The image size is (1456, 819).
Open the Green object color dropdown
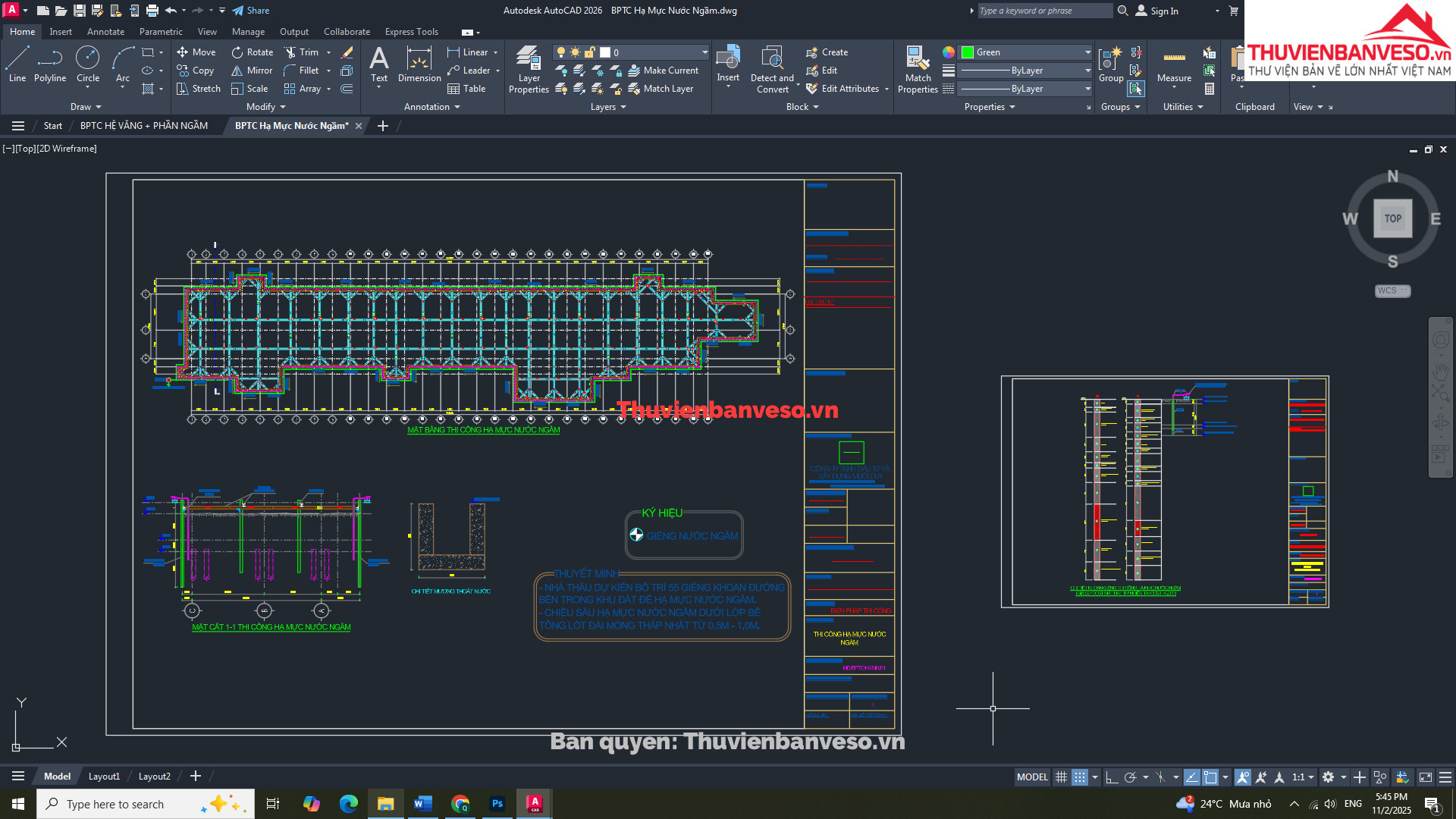1087,52
